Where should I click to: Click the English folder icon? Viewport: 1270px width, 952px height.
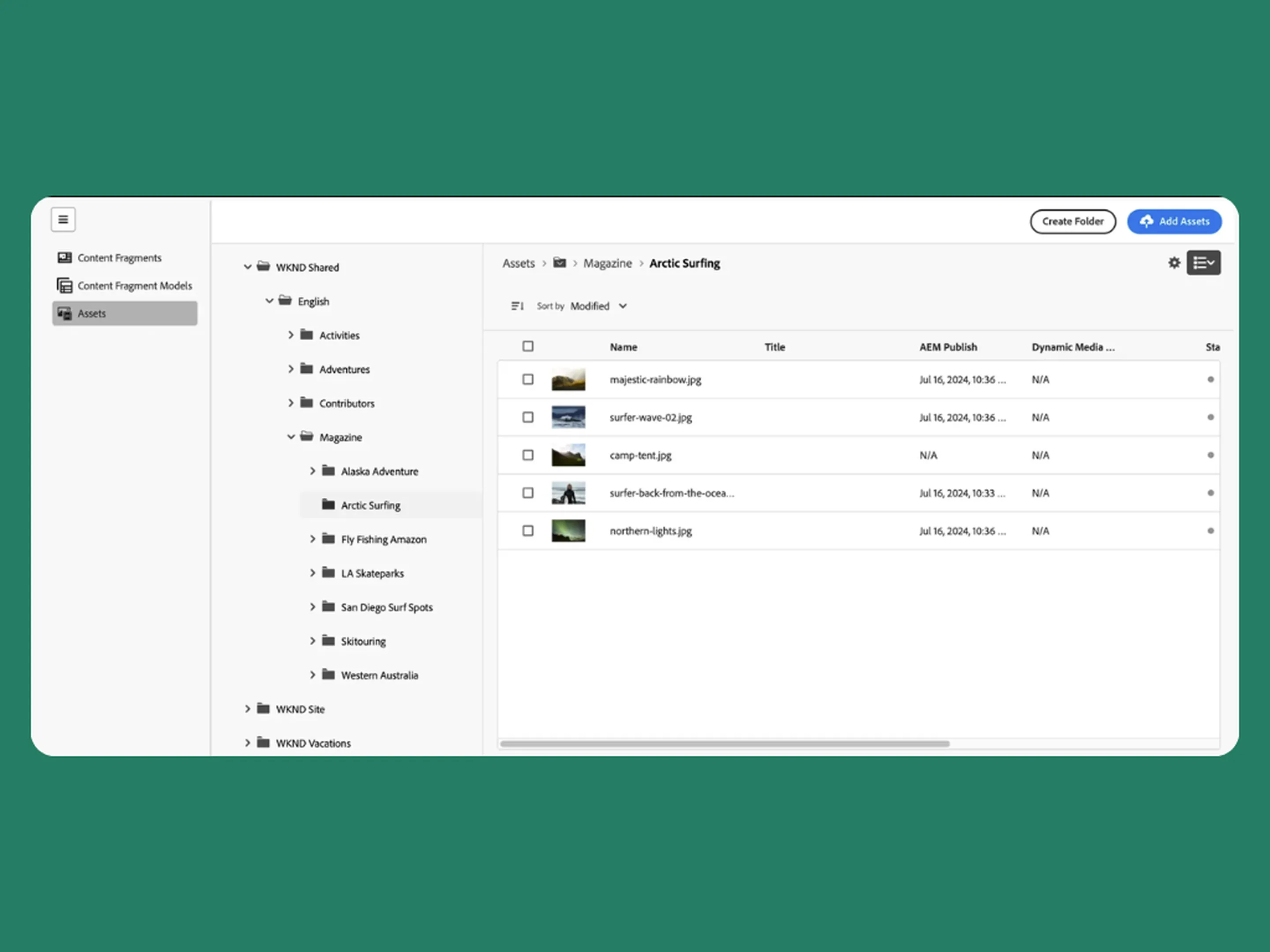(x=285, y=301)
